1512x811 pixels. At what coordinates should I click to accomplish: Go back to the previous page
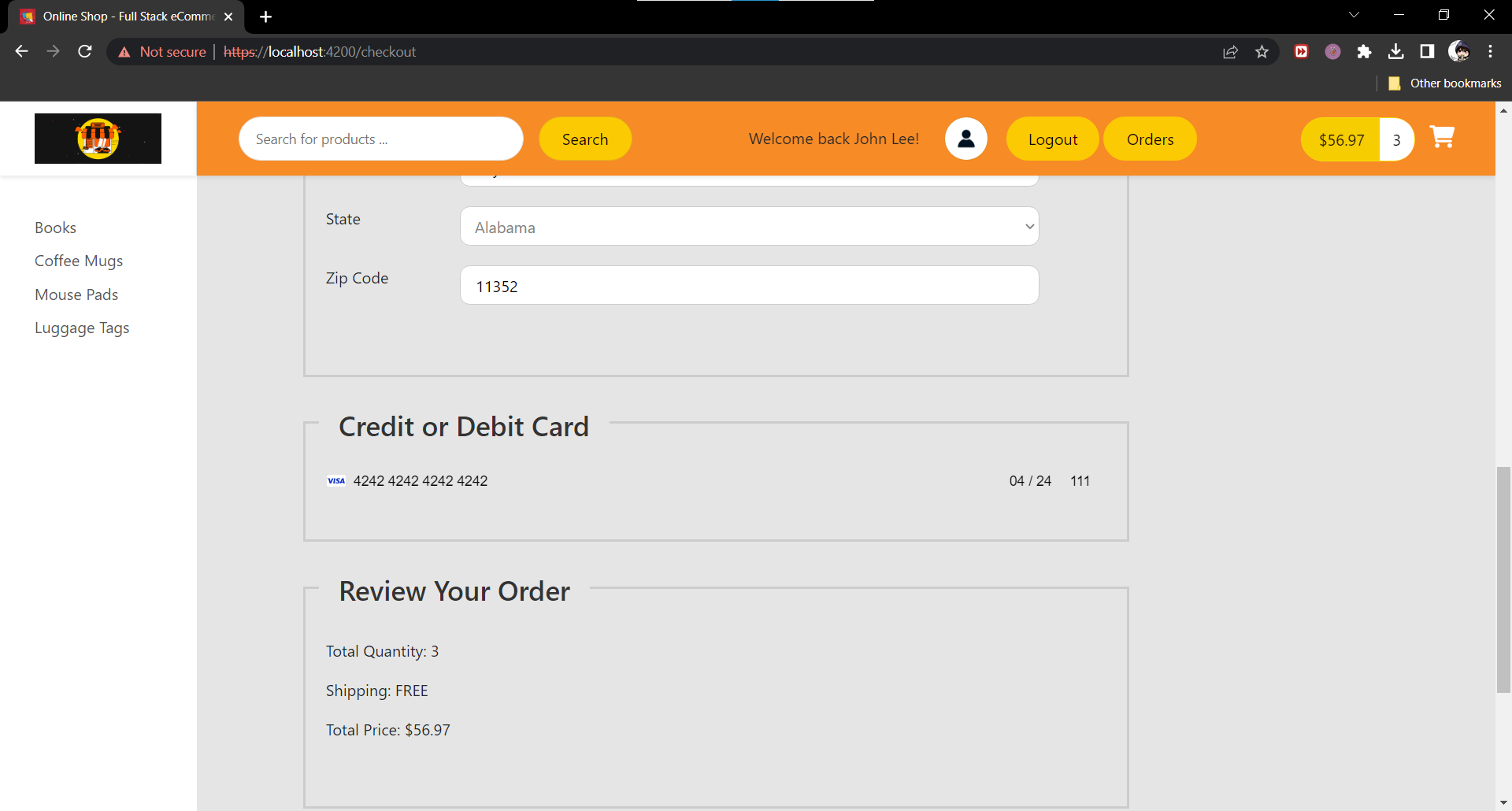[21, 51]
